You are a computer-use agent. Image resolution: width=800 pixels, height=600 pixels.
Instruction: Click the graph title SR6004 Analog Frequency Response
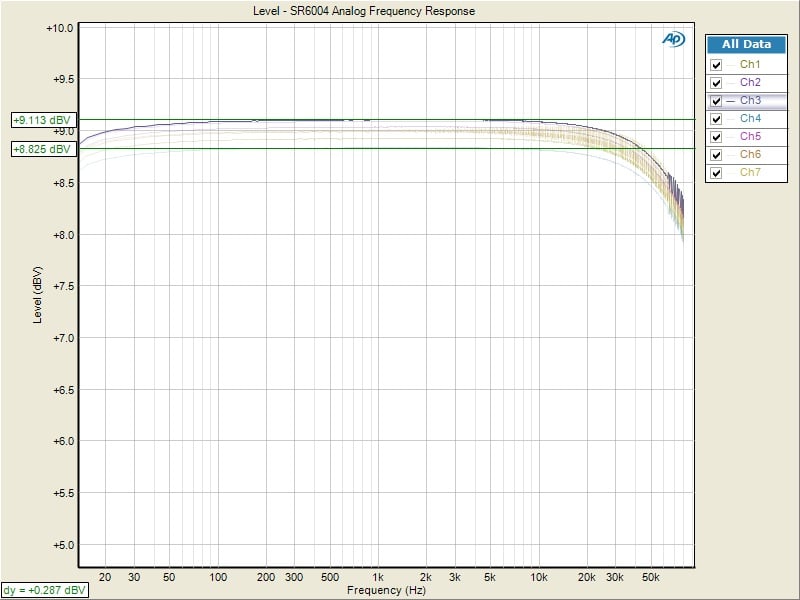pos(366,11)
